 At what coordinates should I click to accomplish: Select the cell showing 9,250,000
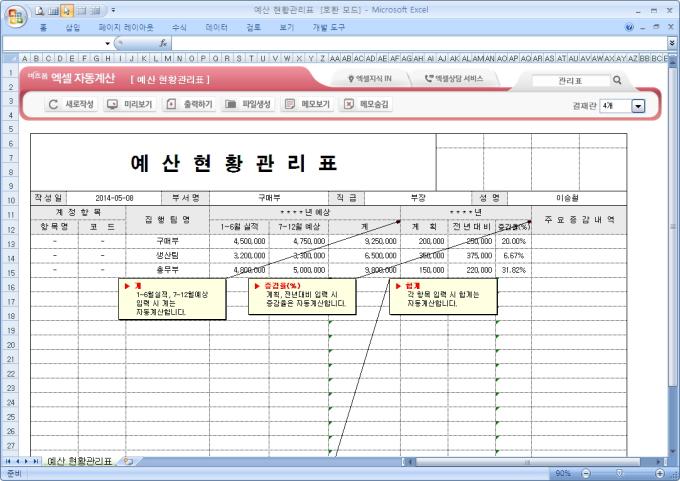click(365, 241)
